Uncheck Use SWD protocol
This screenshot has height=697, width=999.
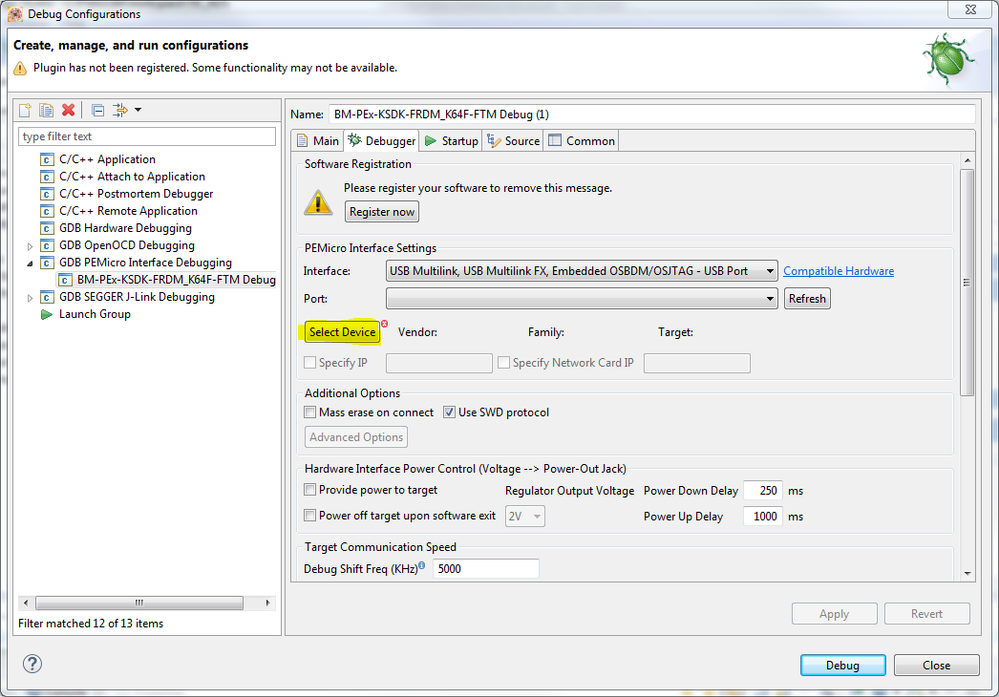click(x=449, y=412)
